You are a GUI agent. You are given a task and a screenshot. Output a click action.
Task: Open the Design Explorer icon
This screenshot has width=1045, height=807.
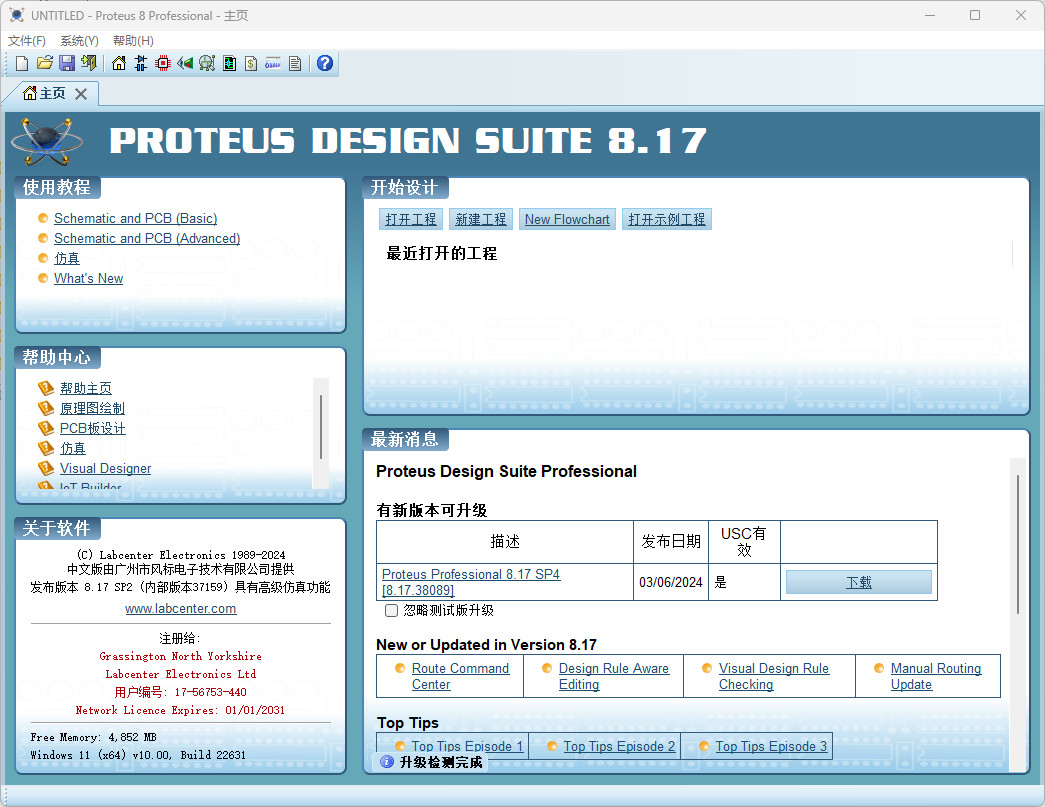229,63
